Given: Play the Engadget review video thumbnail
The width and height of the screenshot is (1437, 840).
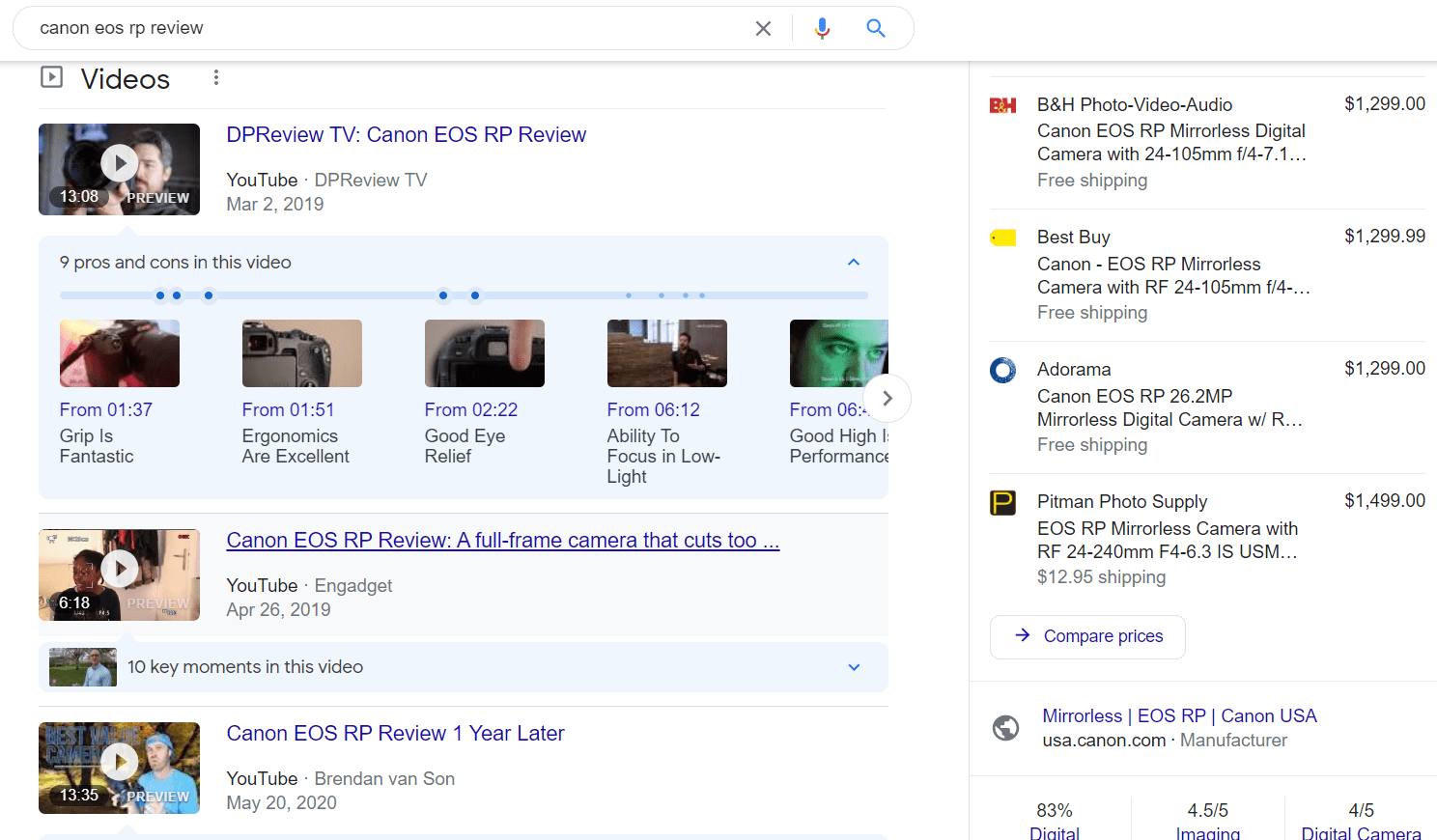Looking at the screenshot, I should click(119, 574).
